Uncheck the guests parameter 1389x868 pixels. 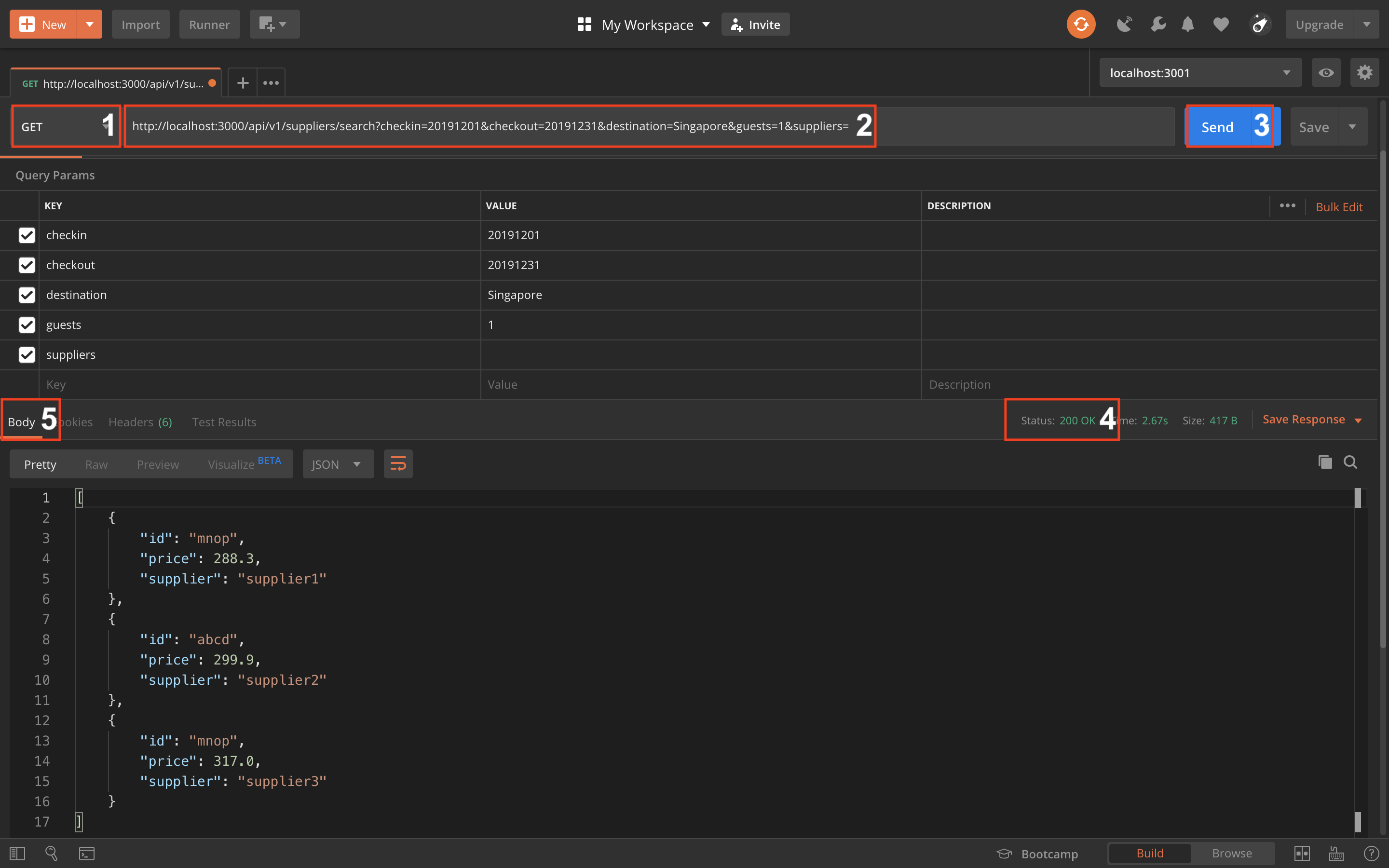coord(27,325)
